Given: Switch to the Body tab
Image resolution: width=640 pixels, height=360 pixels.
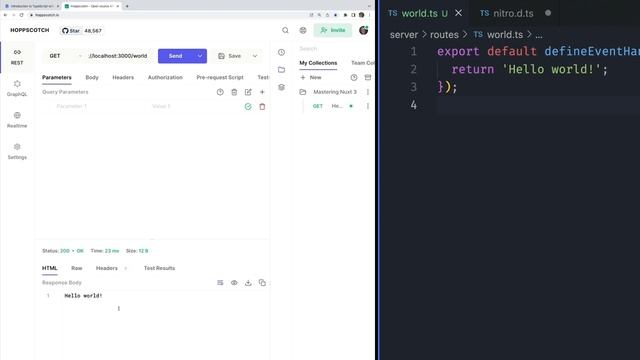Looking at the screenshot, I should click(x=92, y=78).
